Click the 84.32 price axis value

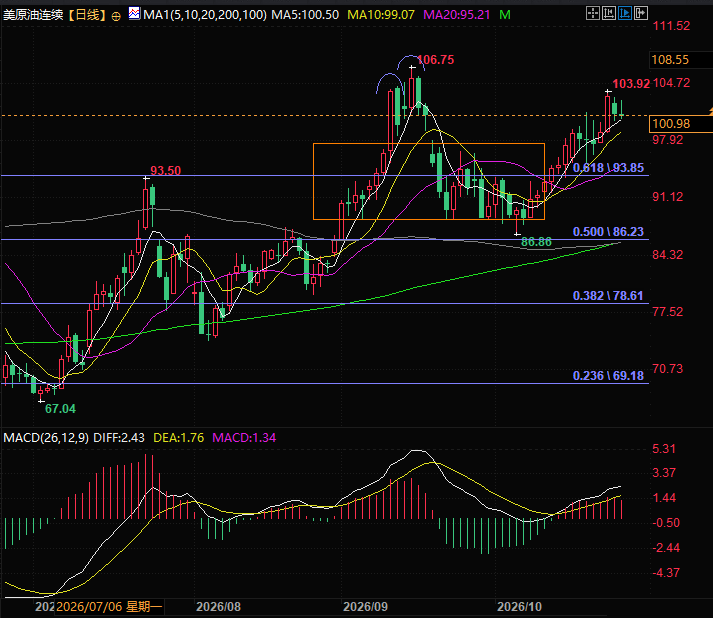point(668,255)
